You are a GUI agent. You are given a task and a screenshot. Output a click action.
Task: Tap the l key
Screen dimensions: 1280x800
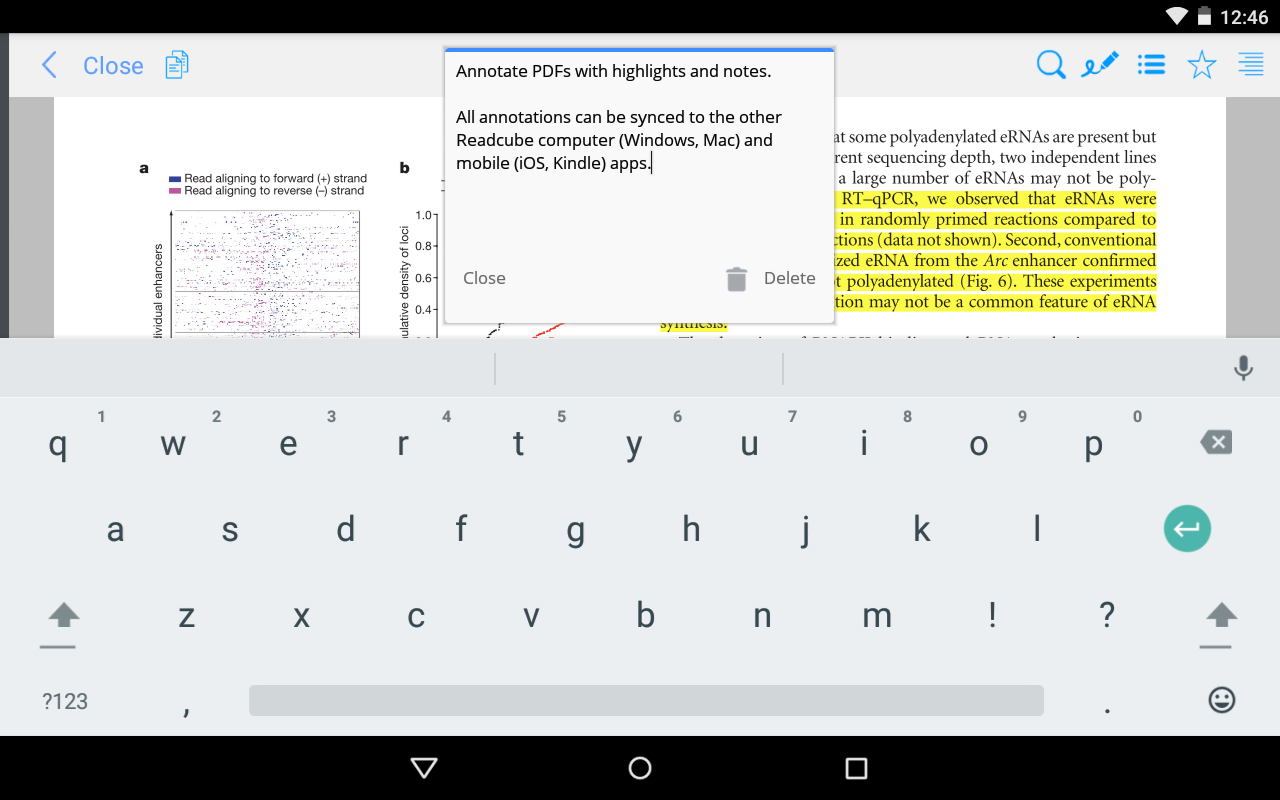tap(1037, 529)
